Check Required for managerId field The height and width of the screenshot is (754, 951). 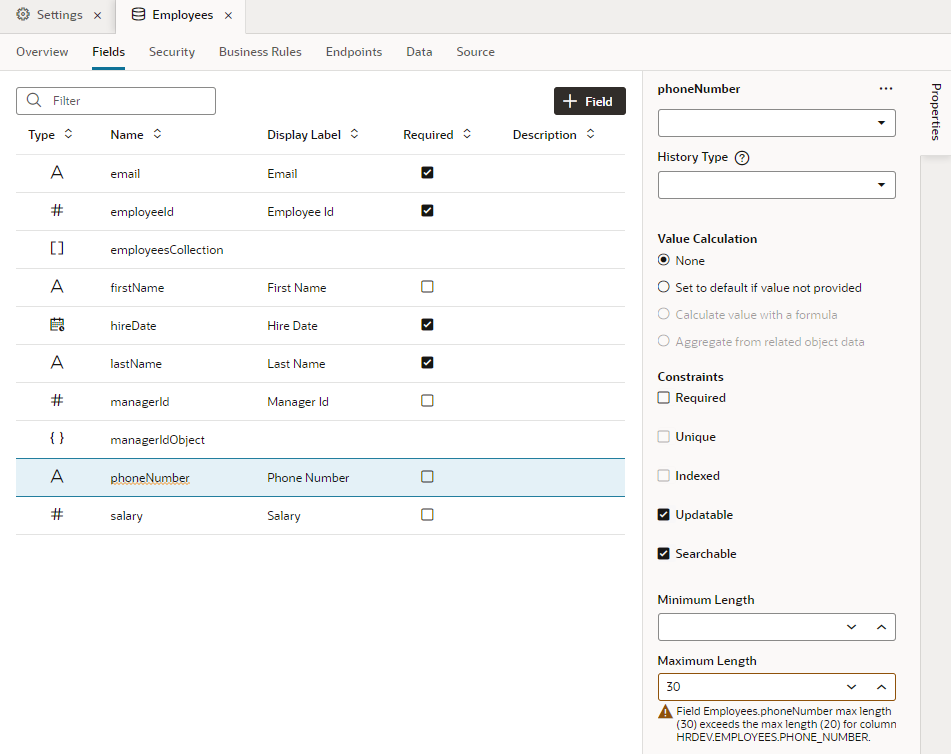point(427,400)
